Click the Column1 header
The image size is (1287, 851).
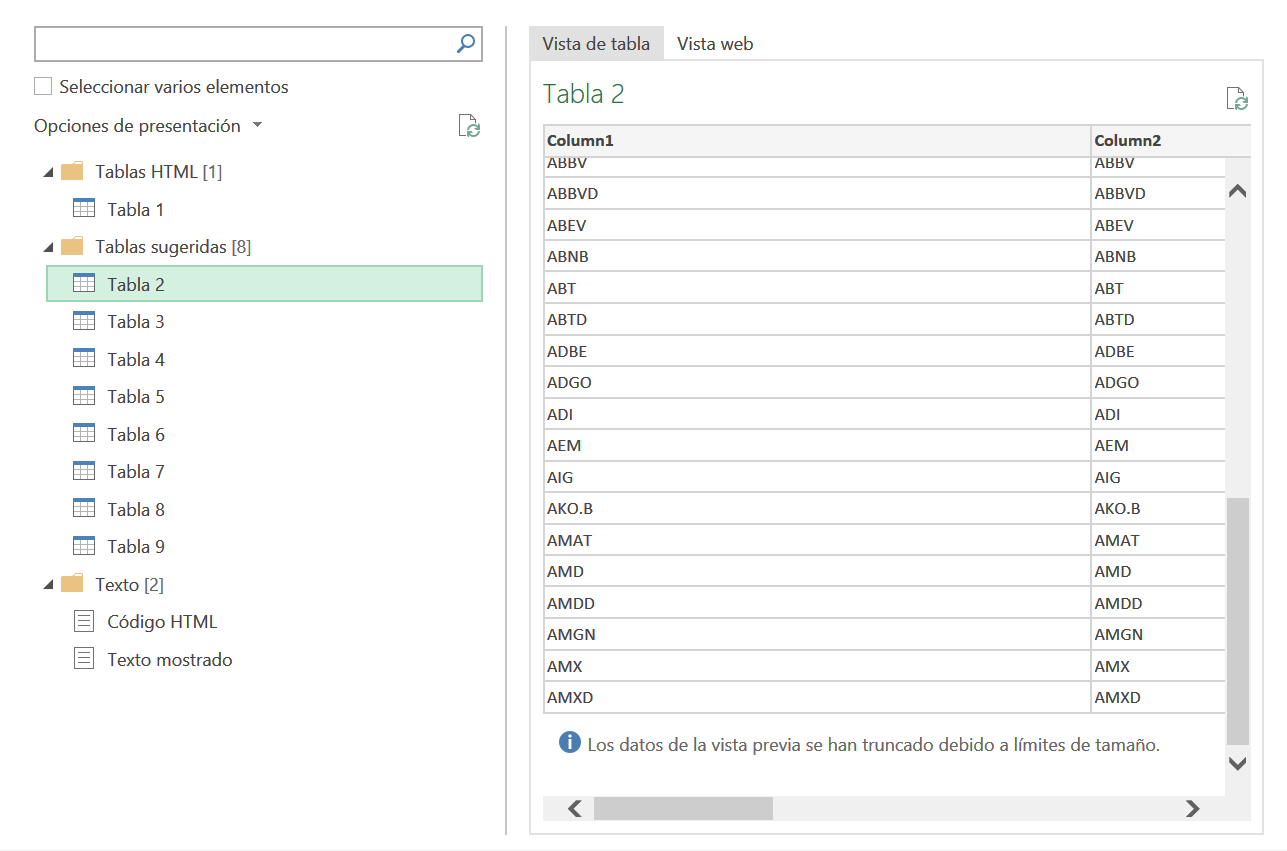pyautogui.click(x=817, y=141)
